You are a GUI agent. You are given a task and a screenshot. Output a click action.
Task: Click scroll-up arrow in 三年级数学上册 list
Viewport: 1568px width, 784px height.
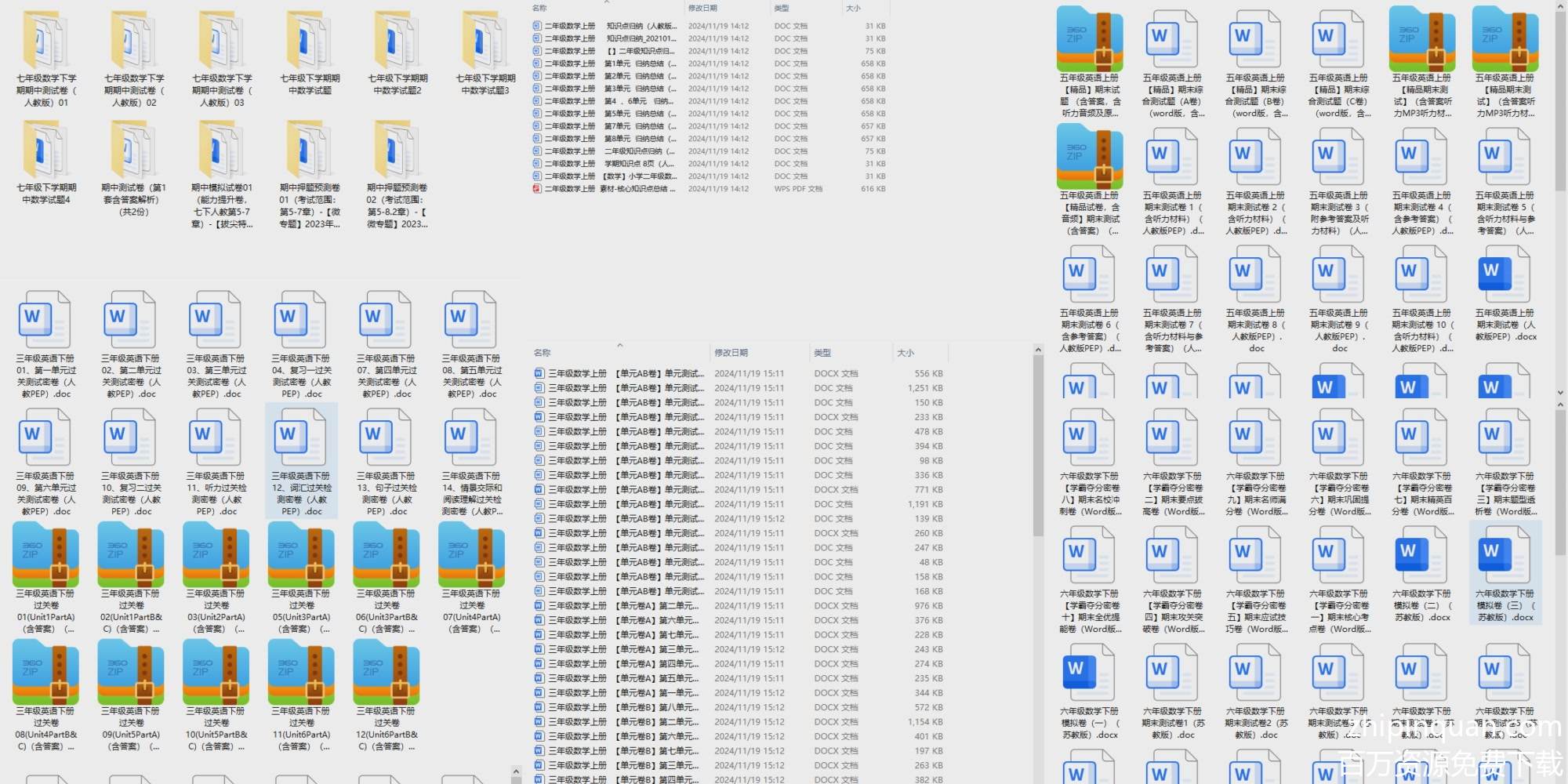[x=1038, y=350]
